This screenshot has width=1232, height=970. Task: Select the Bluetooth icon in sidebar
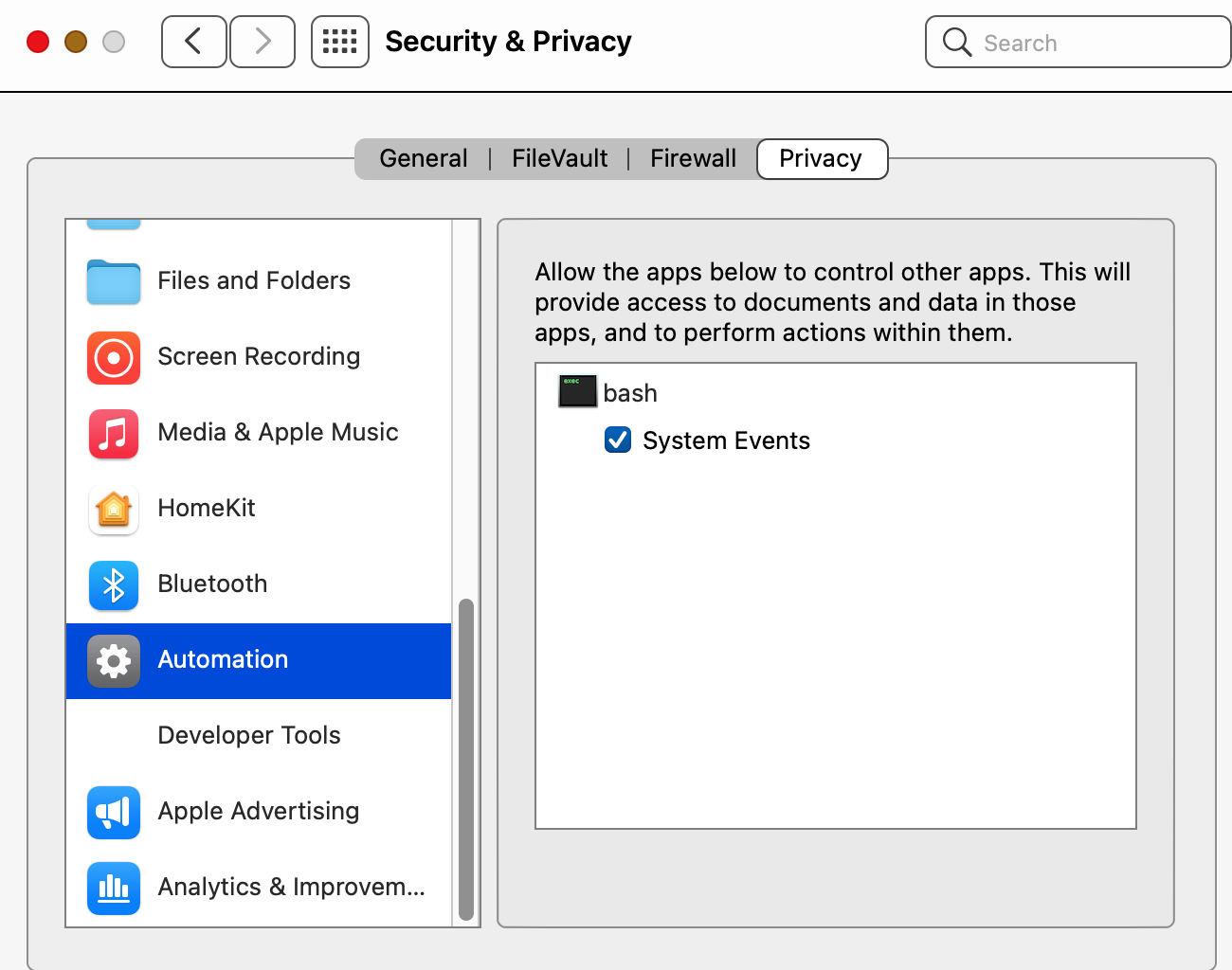click(114, 584)
